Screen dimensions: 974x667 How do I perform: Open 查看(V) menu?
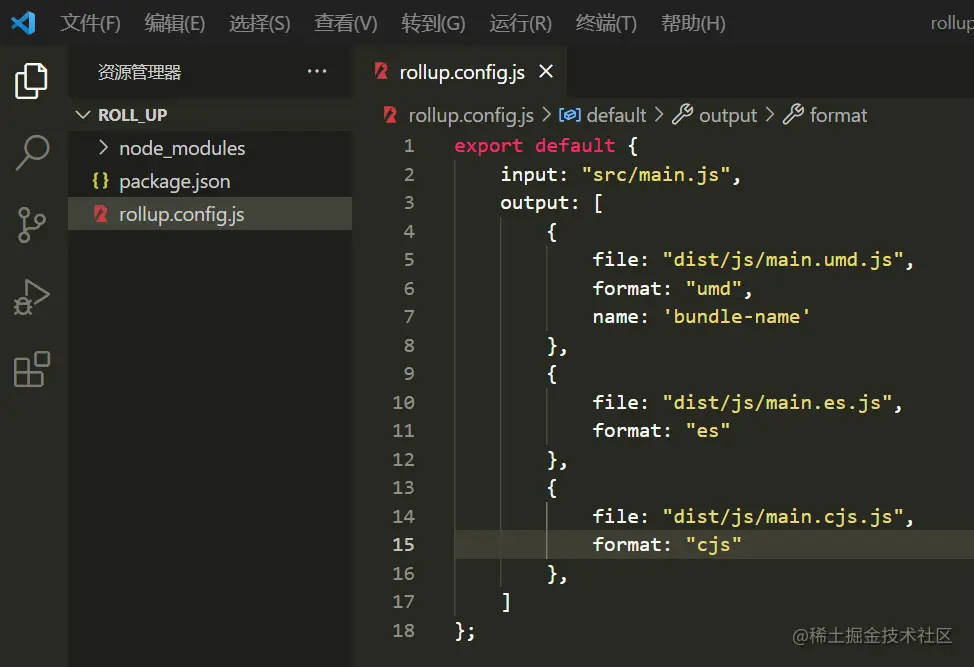click(346, 23)
